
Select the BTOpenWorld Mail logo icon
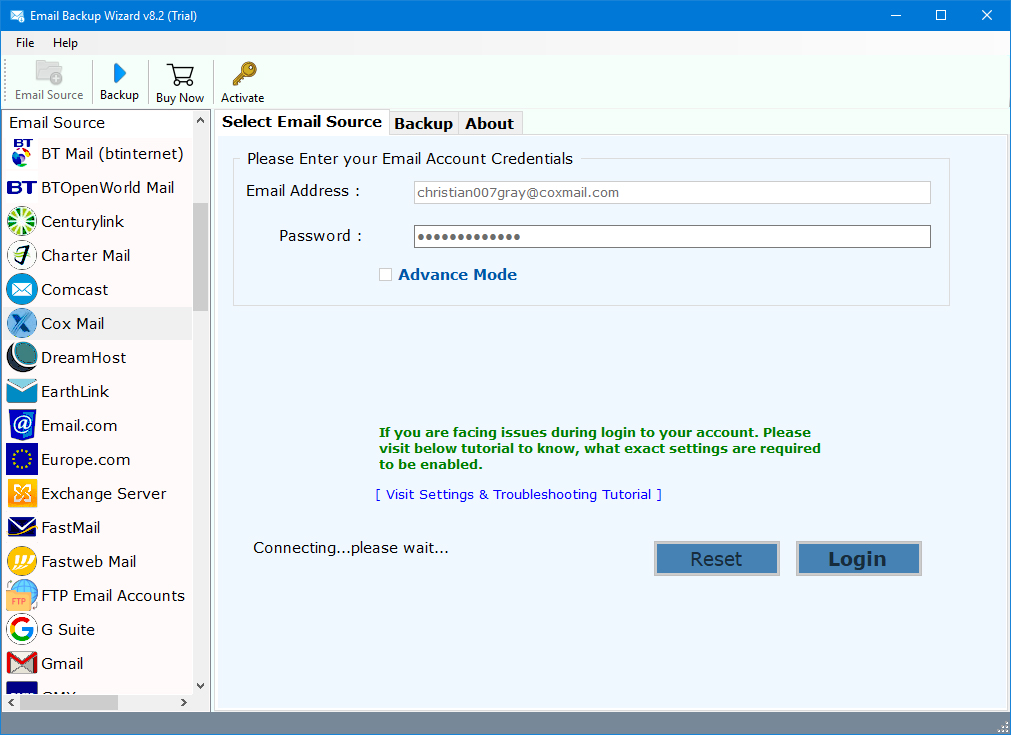click(21, 188)
